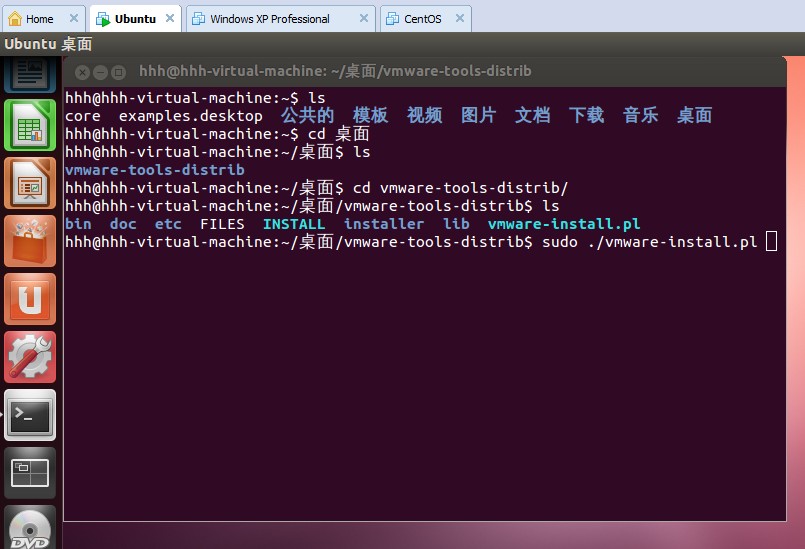
Task: Click the '公共的' folder name
Action: click(x=308, y=115)
